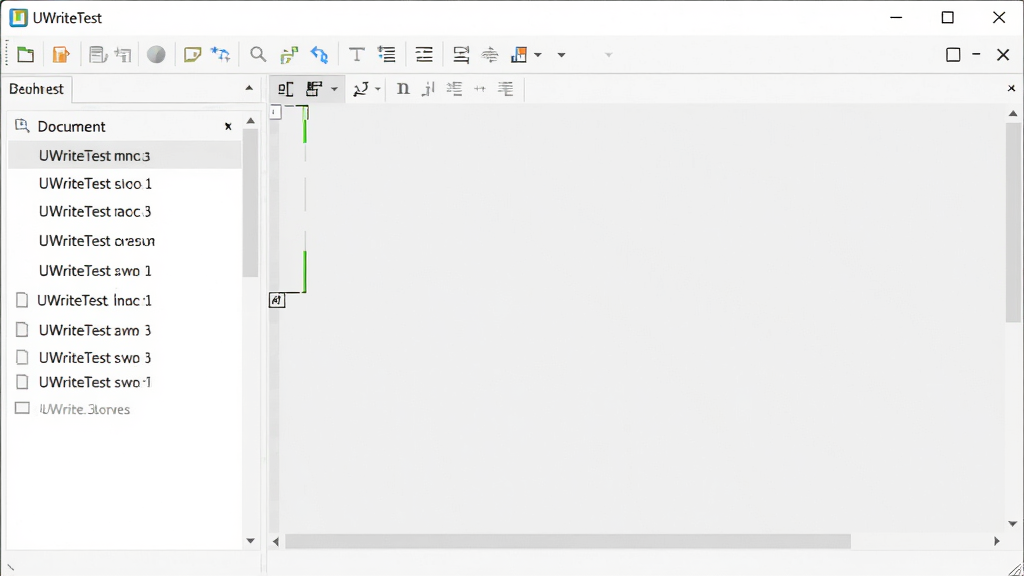Click the editor scroll right arrow
The image size is (1024, 576).
coord(997,541)
